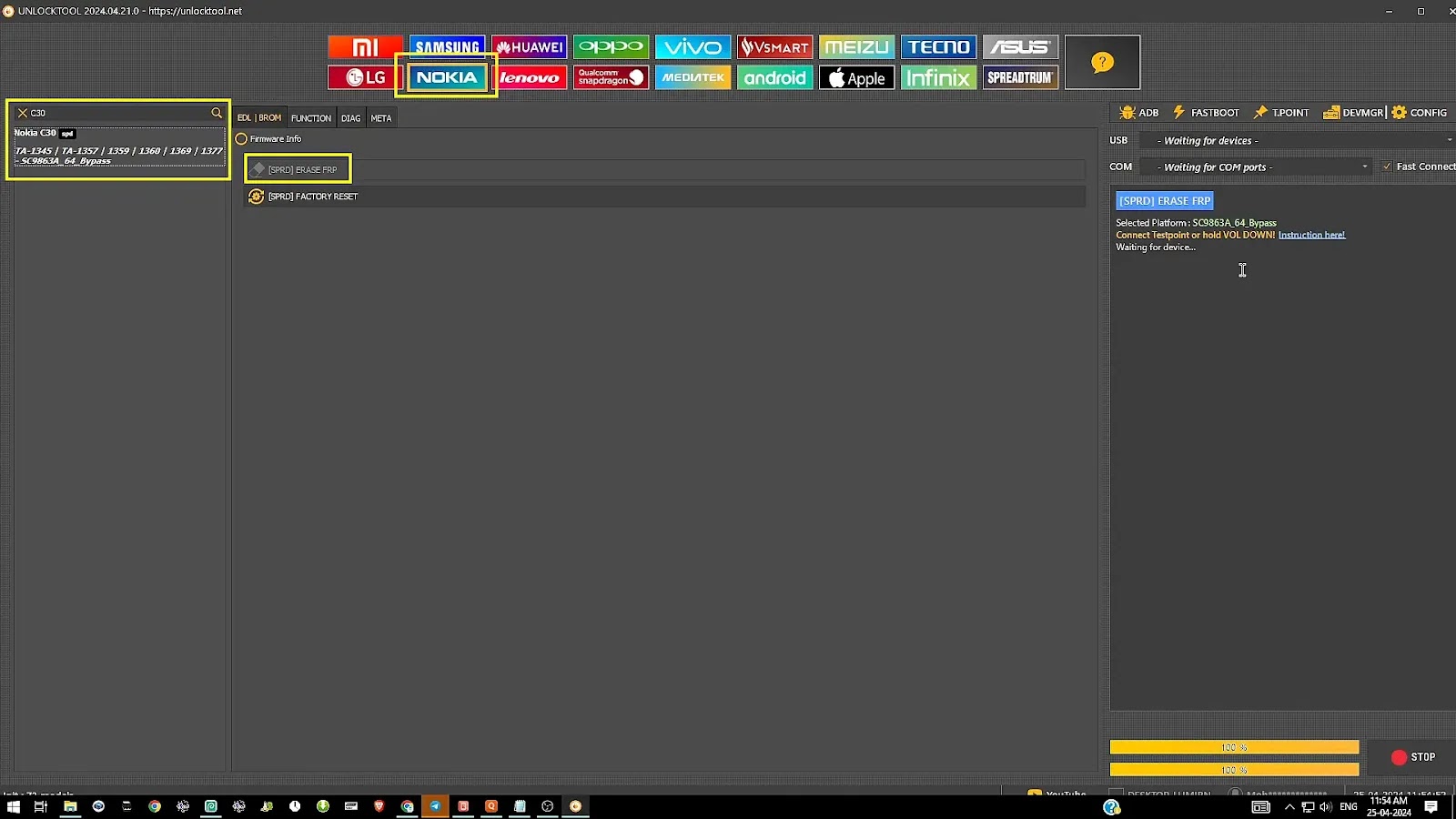Click the lower 100% progress bar
The height and width of the screenshot is (819, 1456).
tap(1234, 770)
